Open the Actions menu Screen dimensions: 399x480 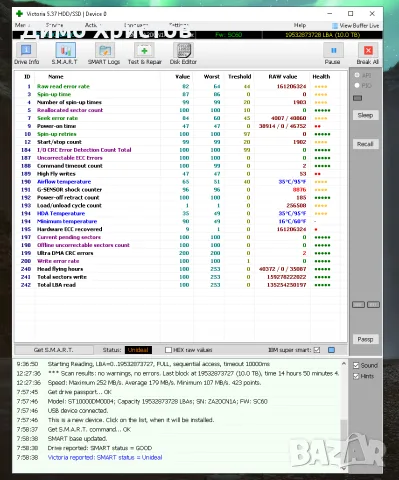pyautogui.click(x=93, y=25)
